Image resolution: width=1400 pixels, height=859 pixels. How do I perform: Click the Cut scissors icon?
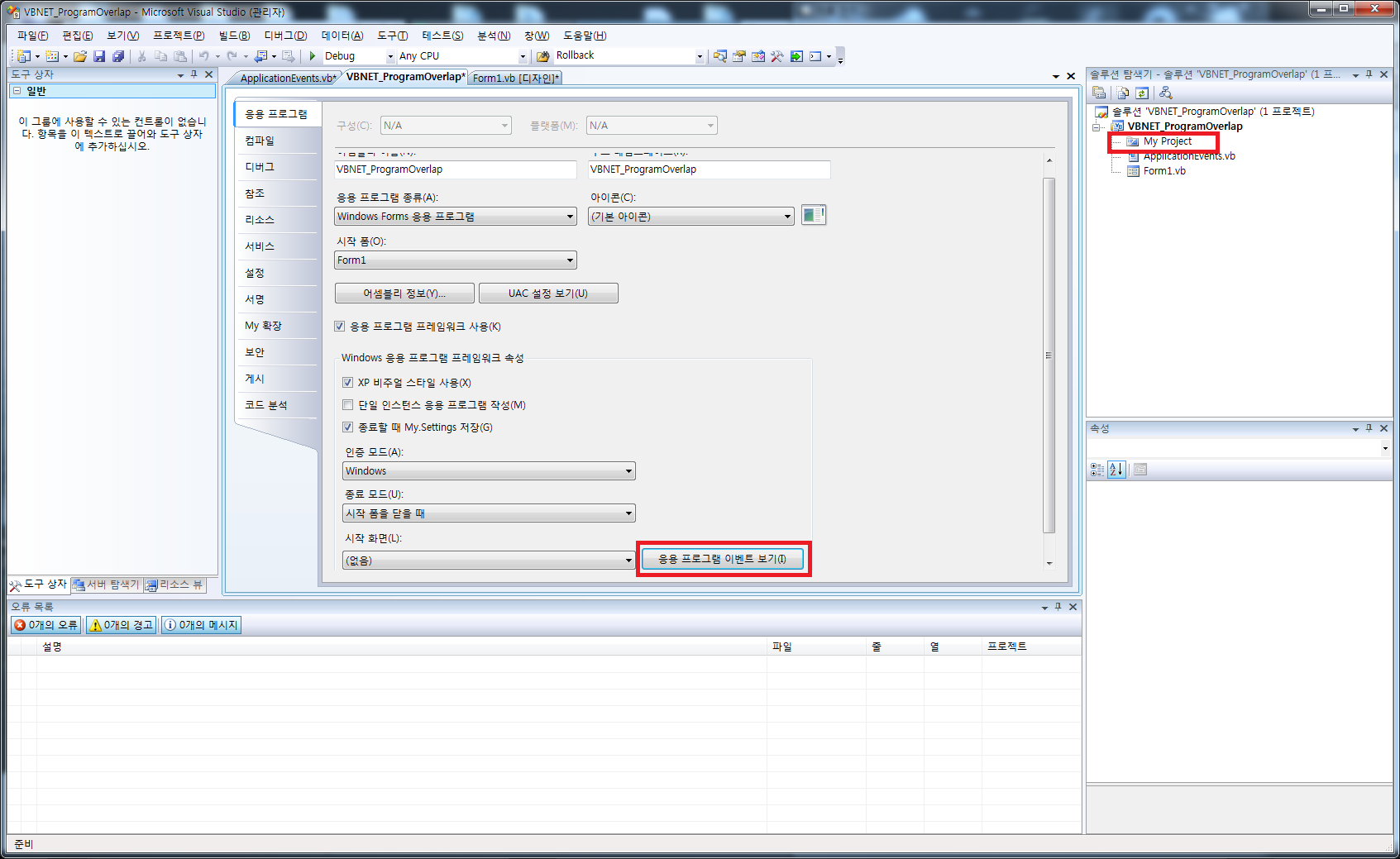coord(141,56)
